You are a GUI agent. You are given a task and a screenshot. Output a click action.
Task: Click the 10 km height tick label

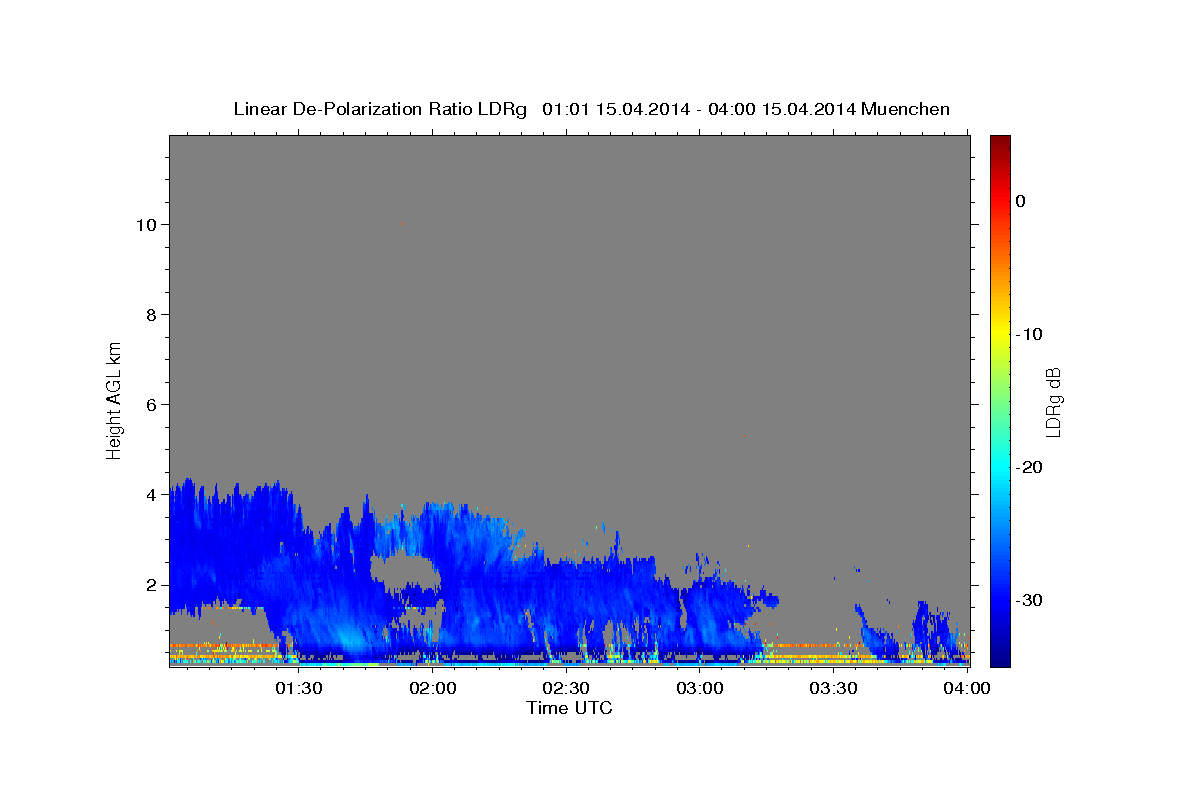(148, 225)
